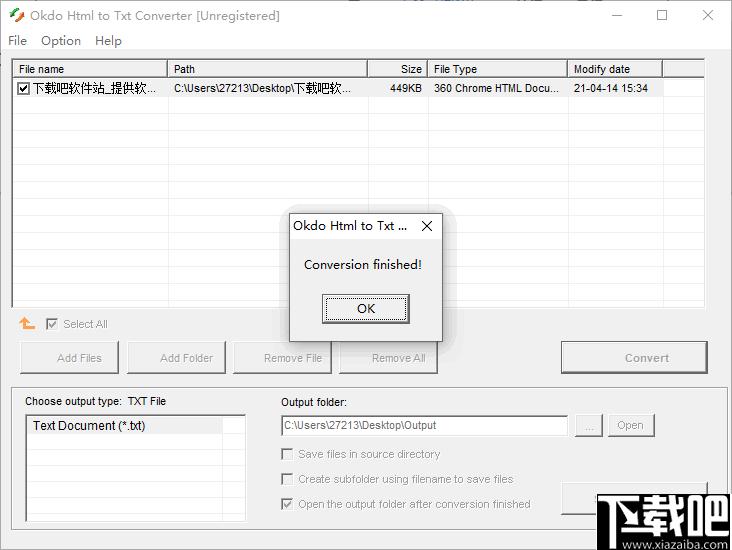Start conversion with the Convert button
The width and height of the screenshot is (732, 550).
click(634, 358)
